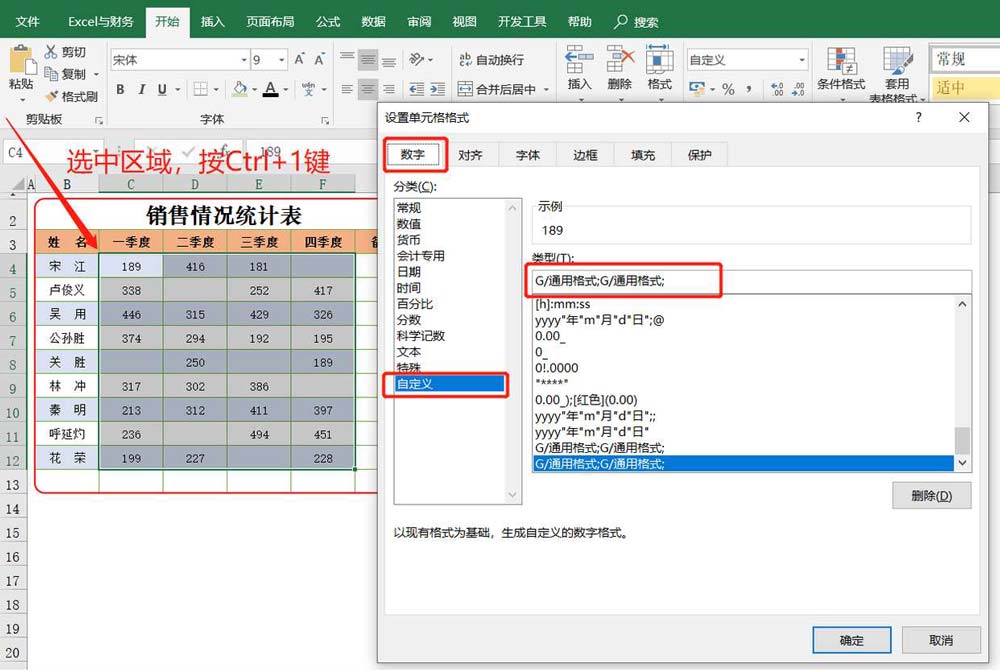Apply comma style

pos(749,89)
